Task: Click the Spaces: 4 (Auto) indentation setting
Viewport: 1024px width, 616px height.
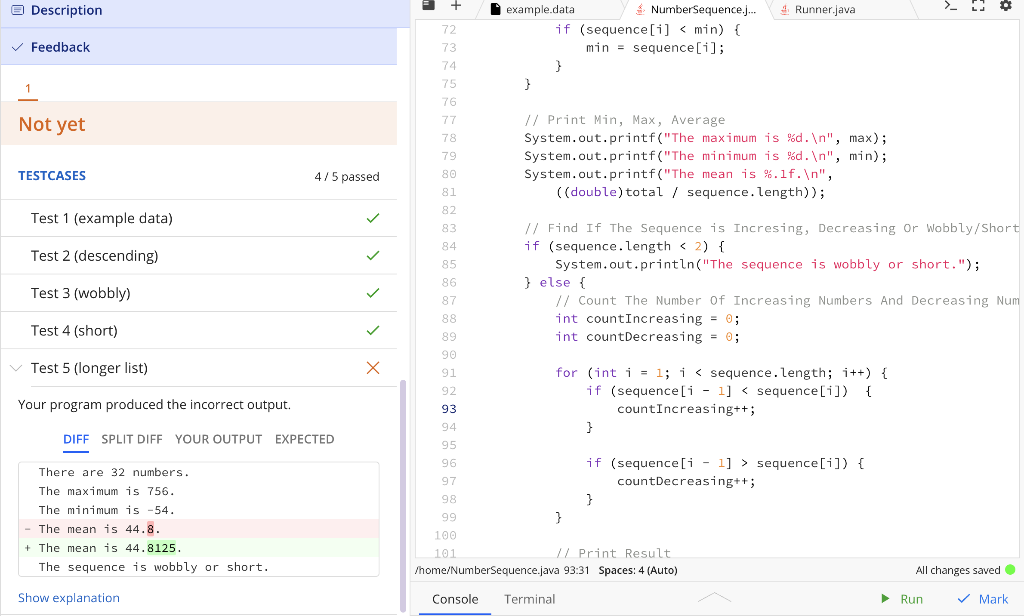Action: click(x=637, y=570)
